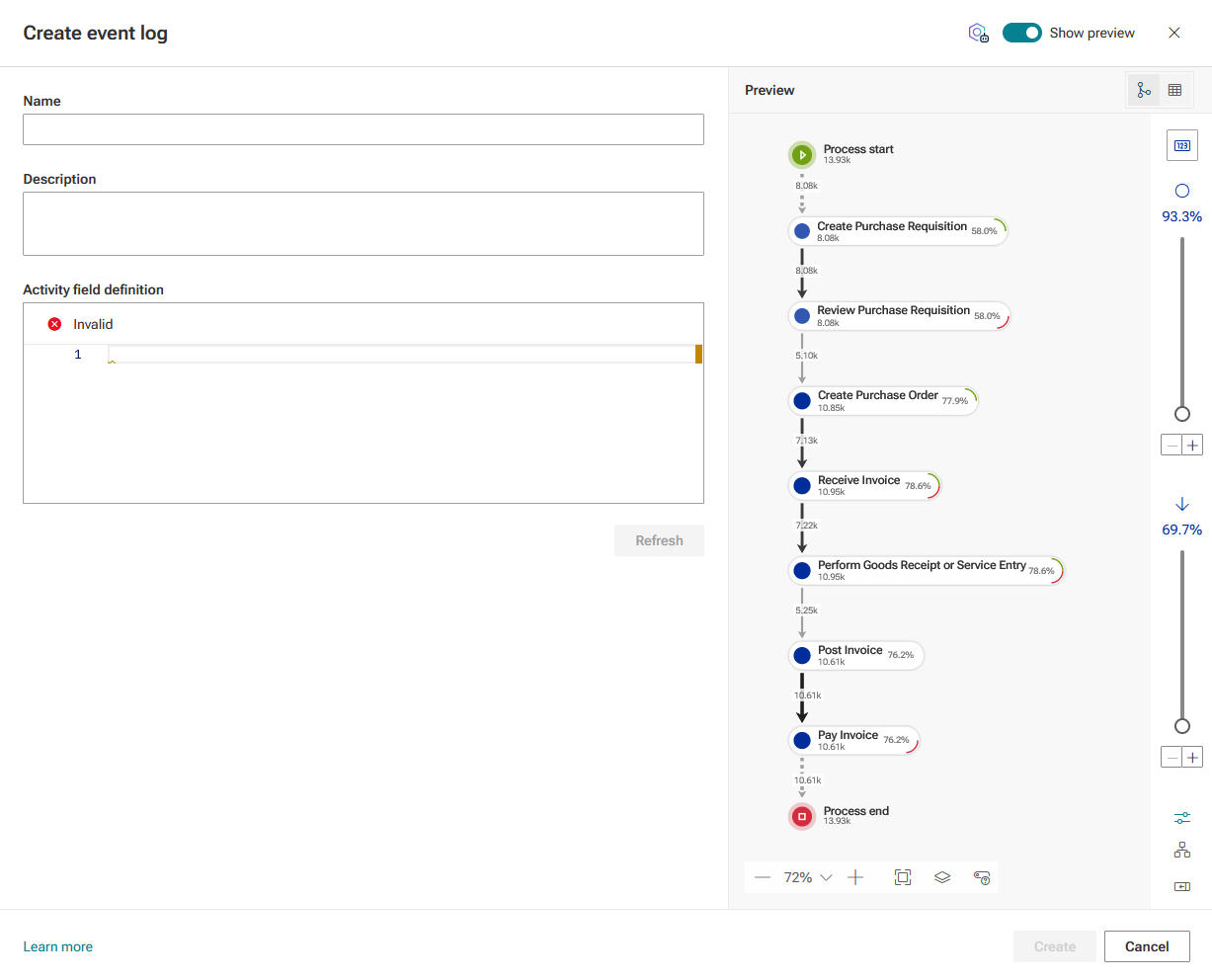Toggle the Show preview switch

click(1021, 33)
